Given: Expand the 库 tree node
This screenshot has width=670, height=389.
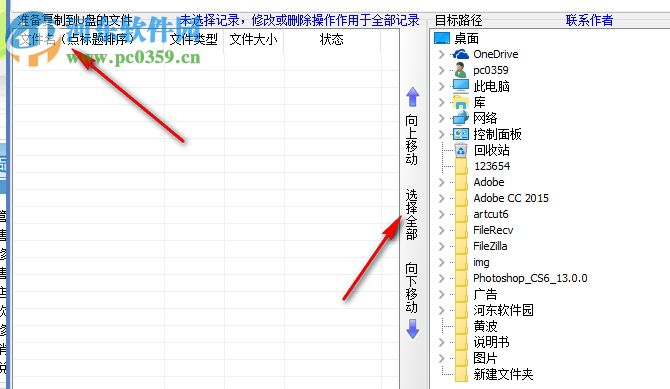Looking at the screenshot, I should 441,102.
